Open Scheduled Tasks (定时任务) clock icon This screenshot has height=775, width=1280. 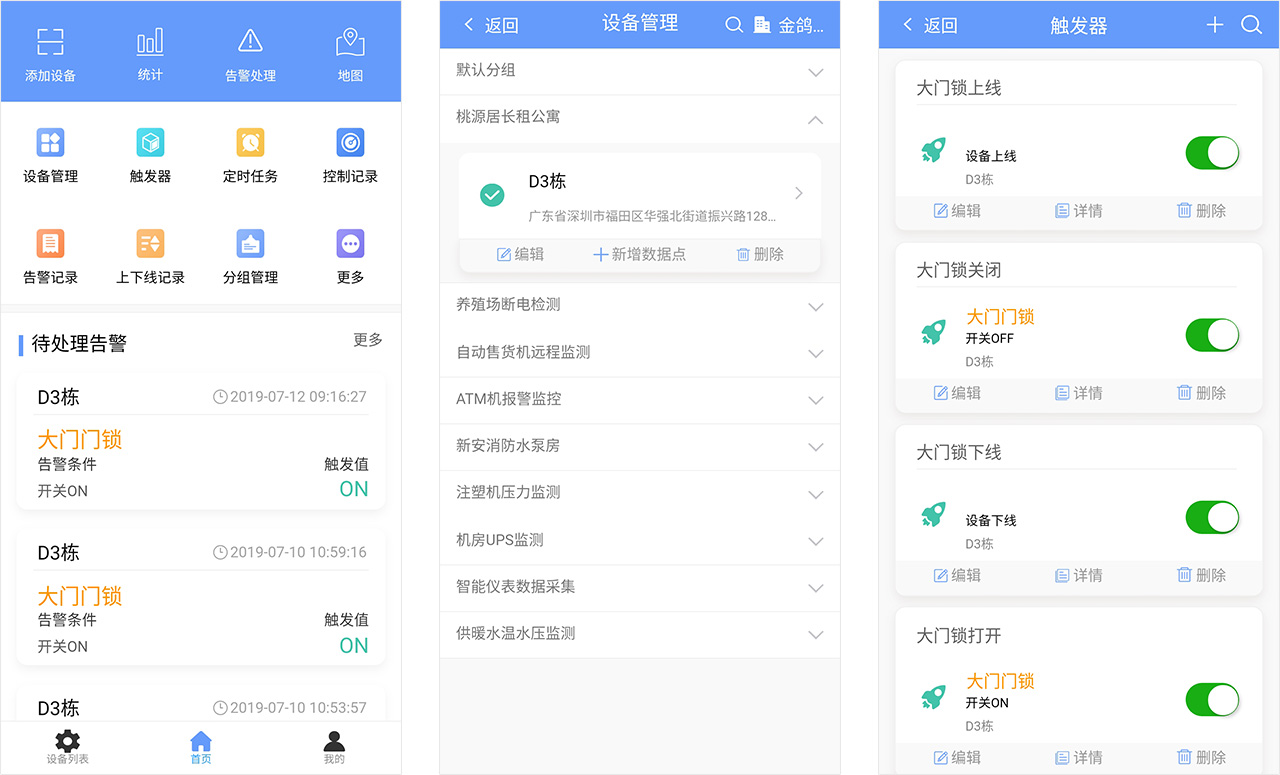pyautogui.click(x=250, y=143)
